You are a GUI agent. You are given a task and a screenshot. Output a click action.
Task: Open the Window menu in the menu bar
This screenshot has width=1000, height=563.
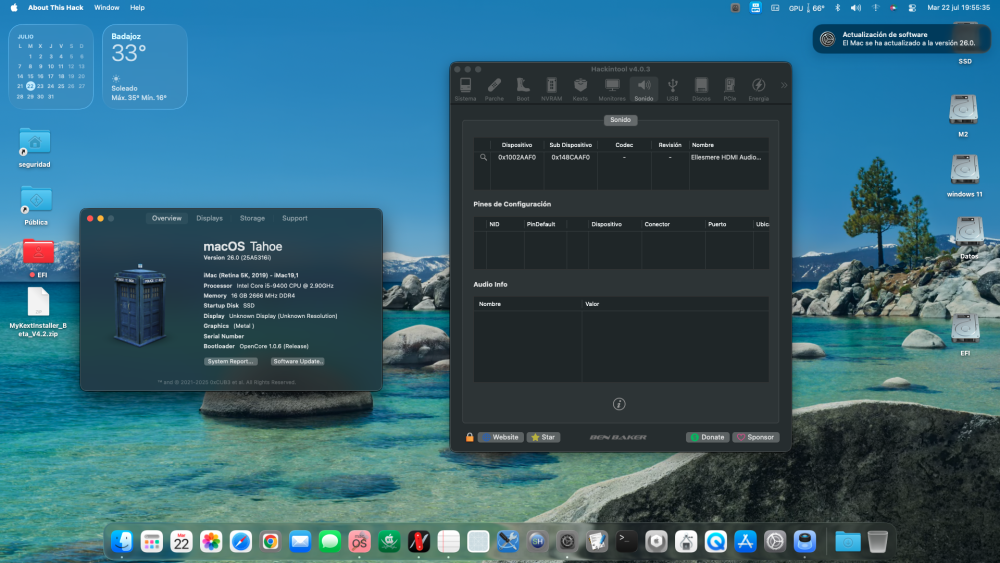pyautogui.click(x=107, y=8)
